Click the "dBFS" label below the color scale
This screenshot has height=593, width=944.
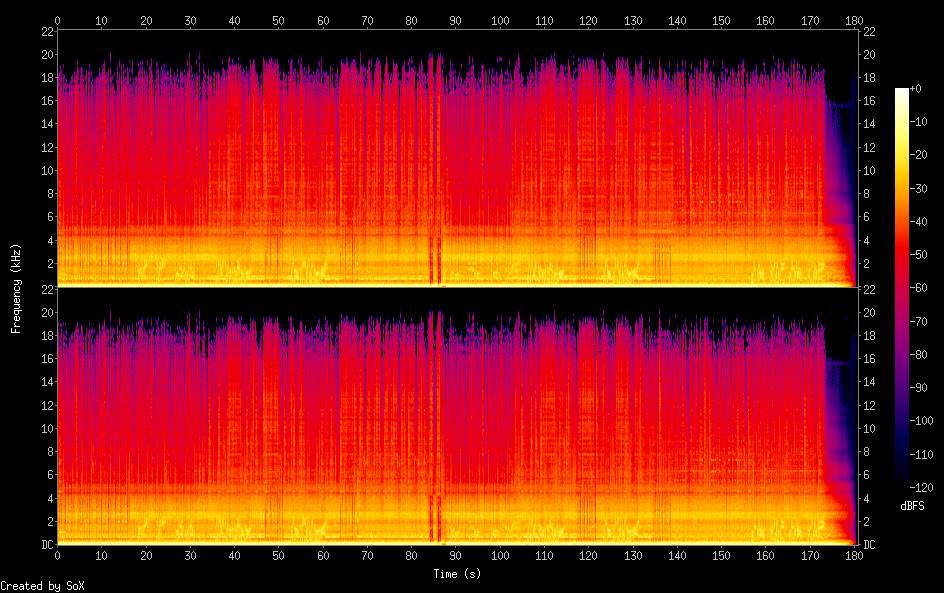[x=912, y=507]
